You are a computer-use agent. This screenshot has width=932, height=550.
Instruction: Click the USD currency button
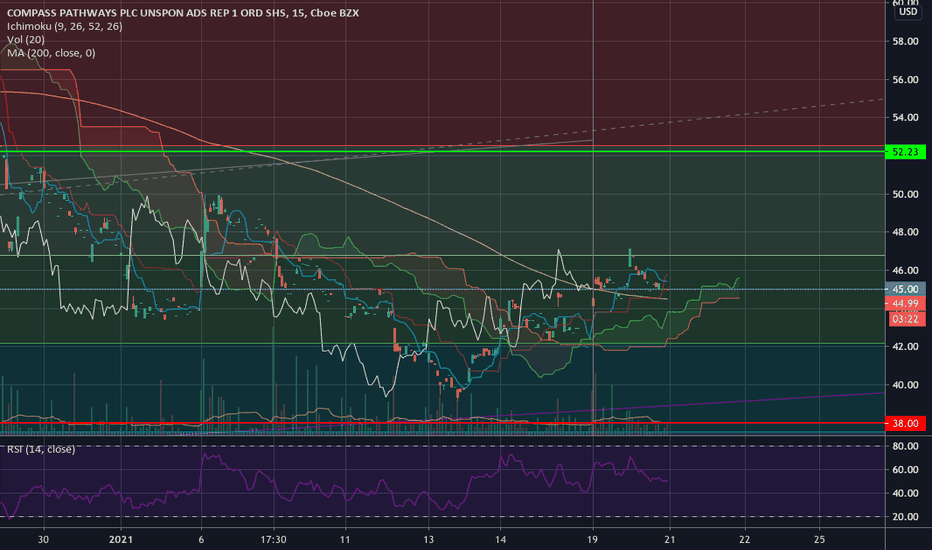click(908, 11)
